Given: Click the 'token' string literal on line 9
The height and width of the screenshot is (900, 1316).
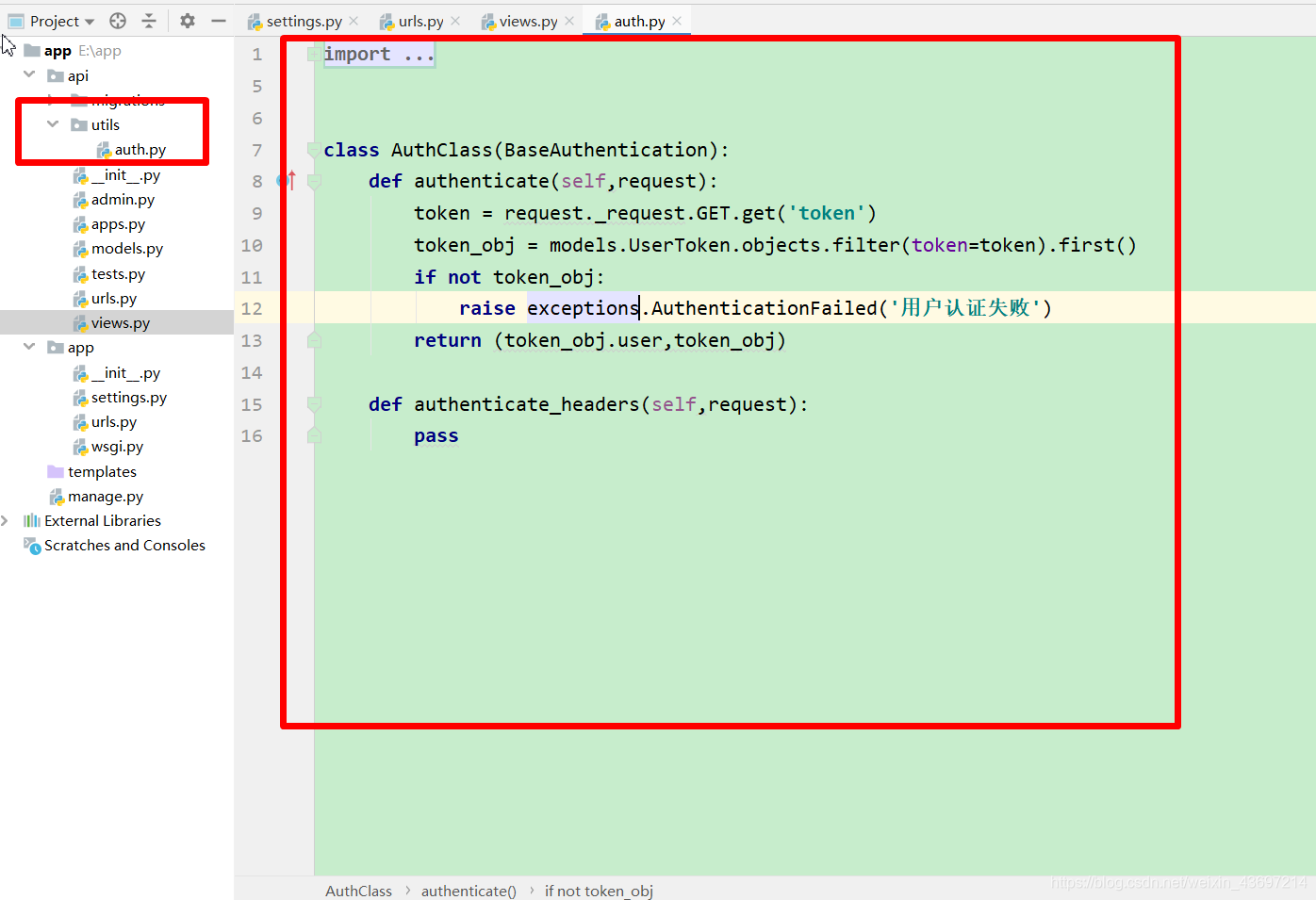Looking at the screenshot, I should (827, 213).
